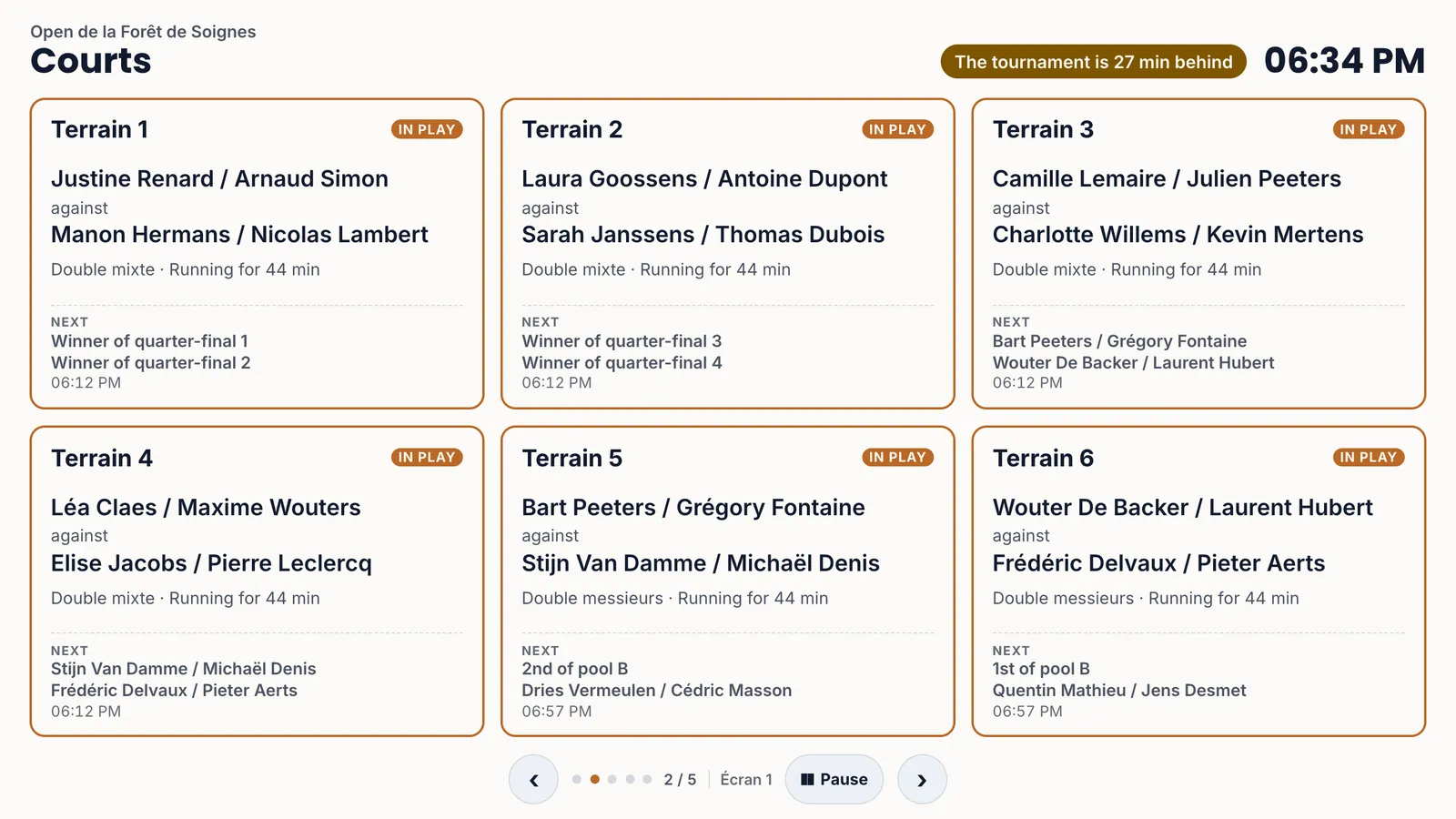The width and height of the screenshot is (1456, 819).
Task: Pause the automatic screen rotation
Action: click(834, 779)
